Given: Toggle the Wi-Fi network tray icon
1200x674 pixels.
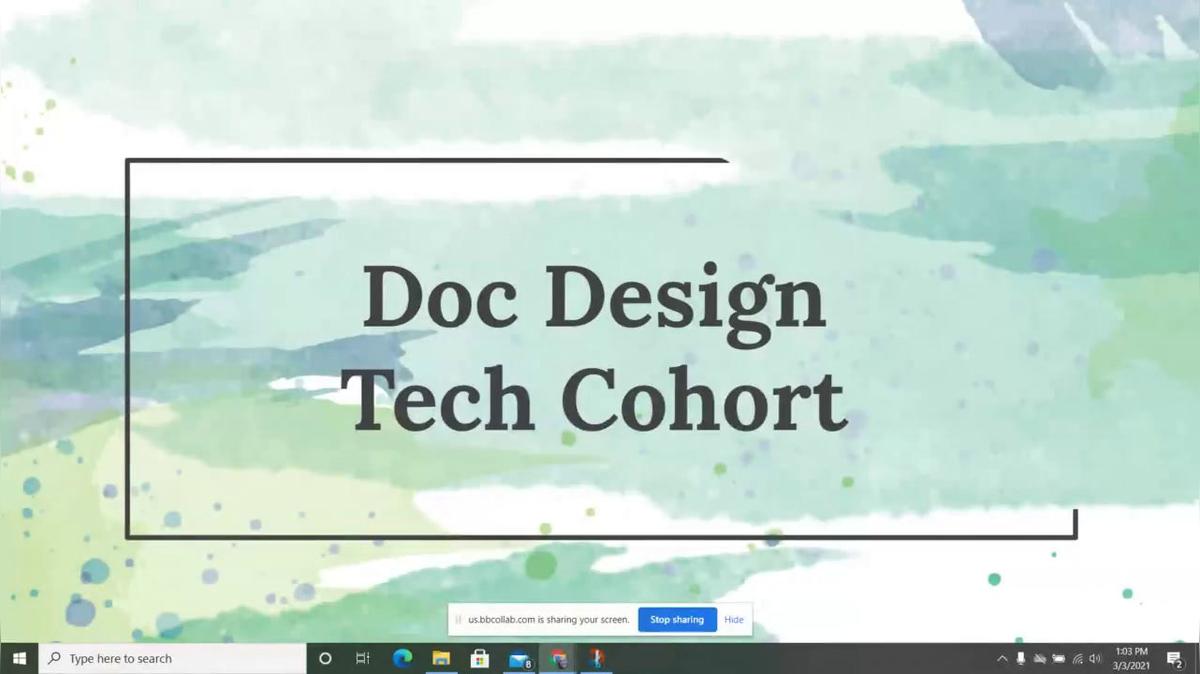Looking at the screenshot, I should pyautogui.click(x=1077, y=658).
